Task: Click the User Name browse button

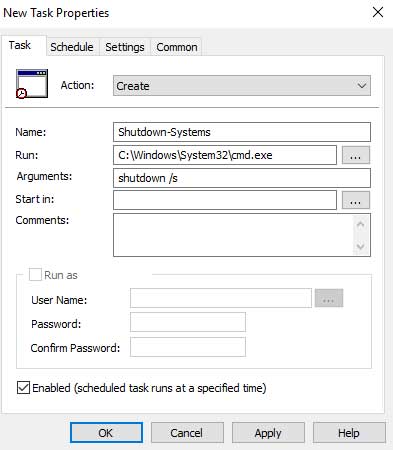Action: (x=329, y=298)
